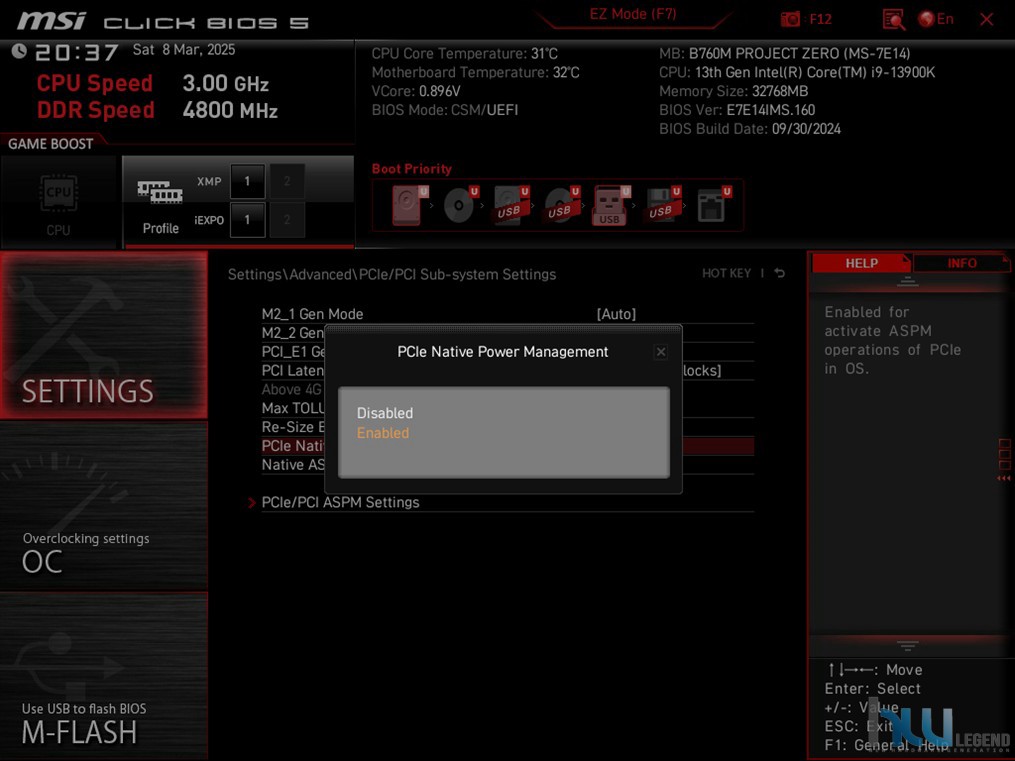
Task: Choose the USB CD/DVD boot device icon
Action: [562, 205]
